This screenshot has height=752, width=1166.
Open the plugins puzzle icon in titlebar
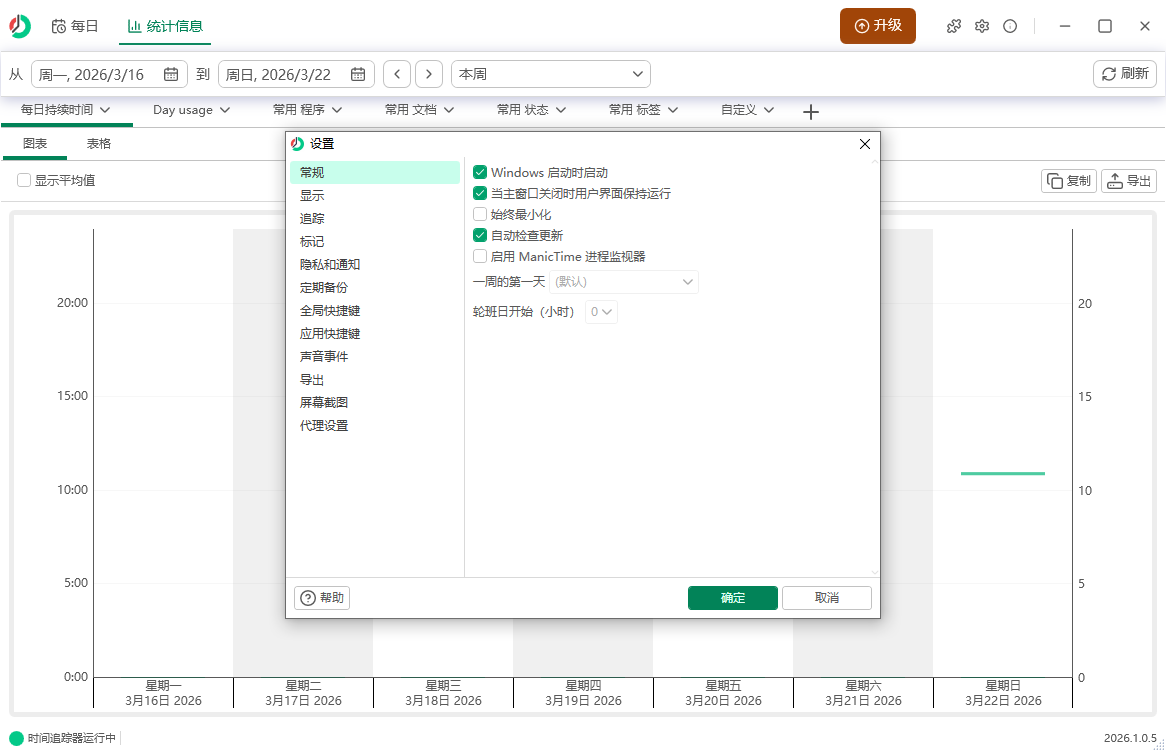953,27
